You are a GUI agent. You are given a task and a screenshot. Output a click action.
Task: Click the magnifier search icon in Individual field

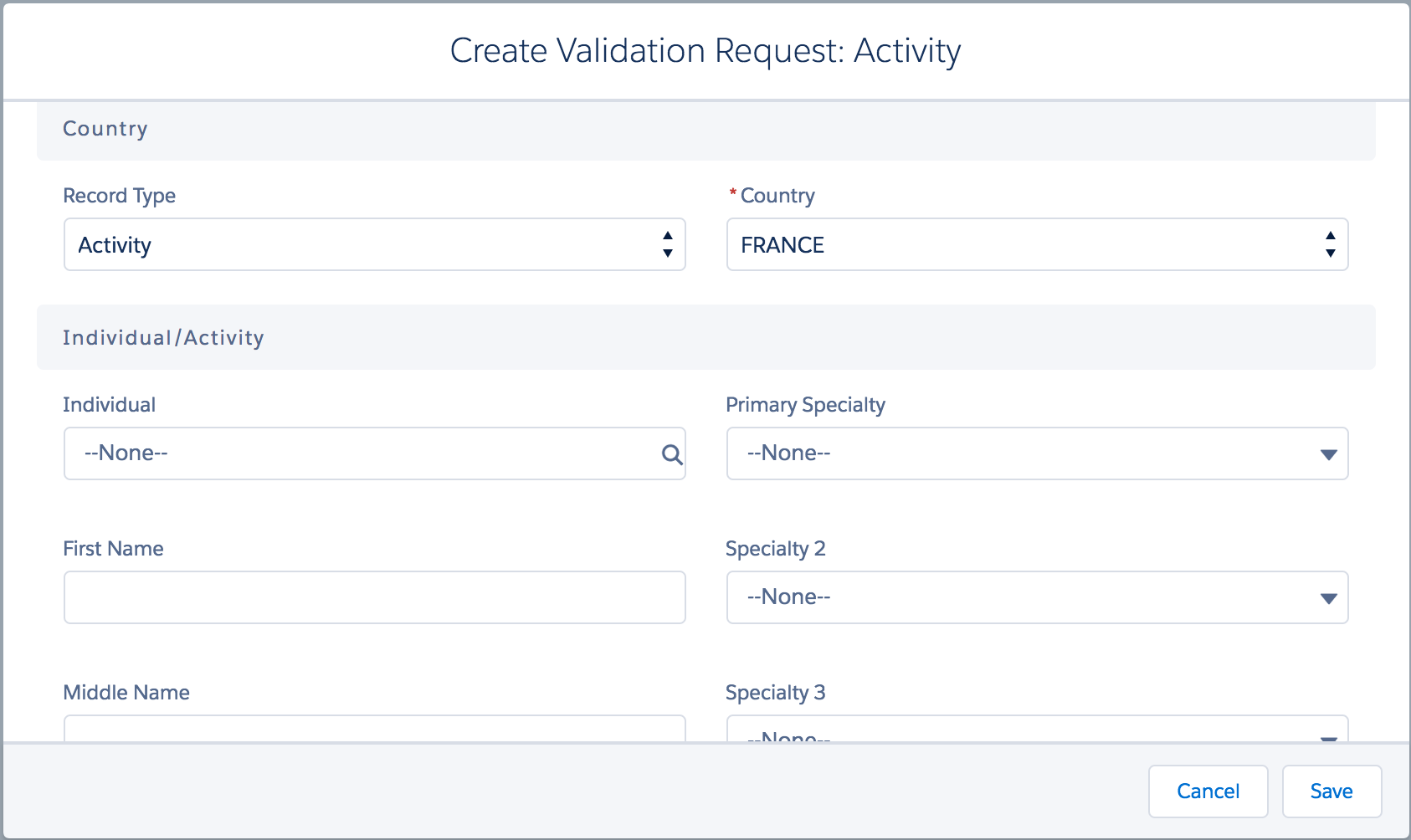671,454
